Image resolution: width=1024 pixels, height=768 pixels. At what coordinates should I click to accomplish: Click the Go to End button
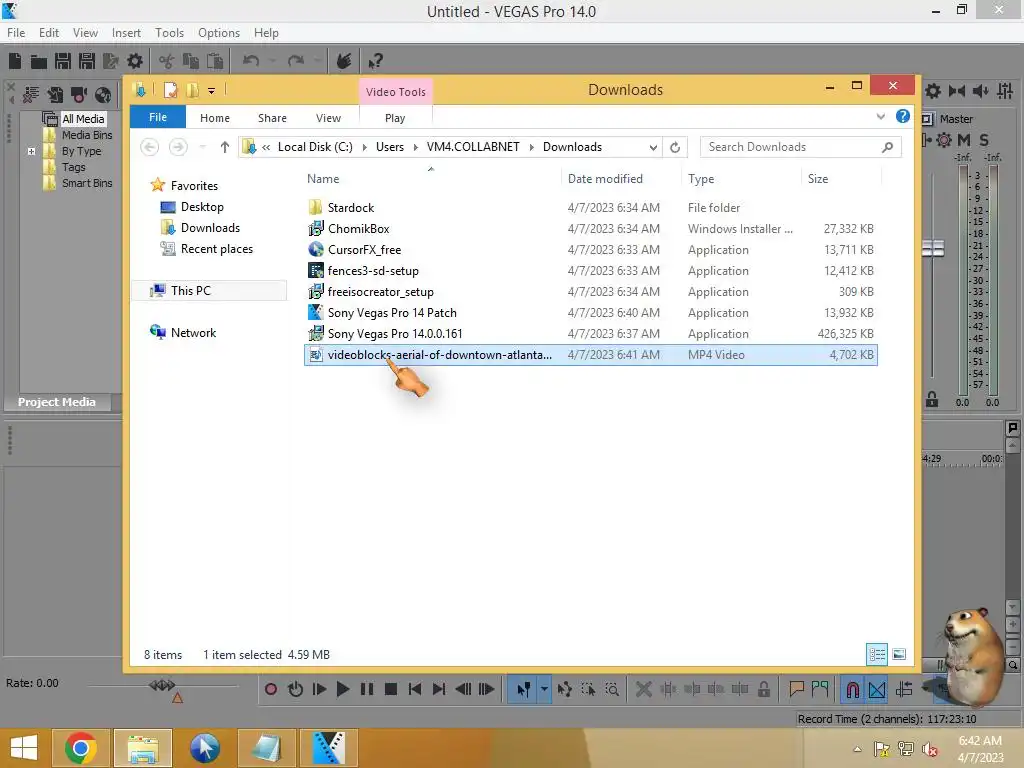coord(439,689)
